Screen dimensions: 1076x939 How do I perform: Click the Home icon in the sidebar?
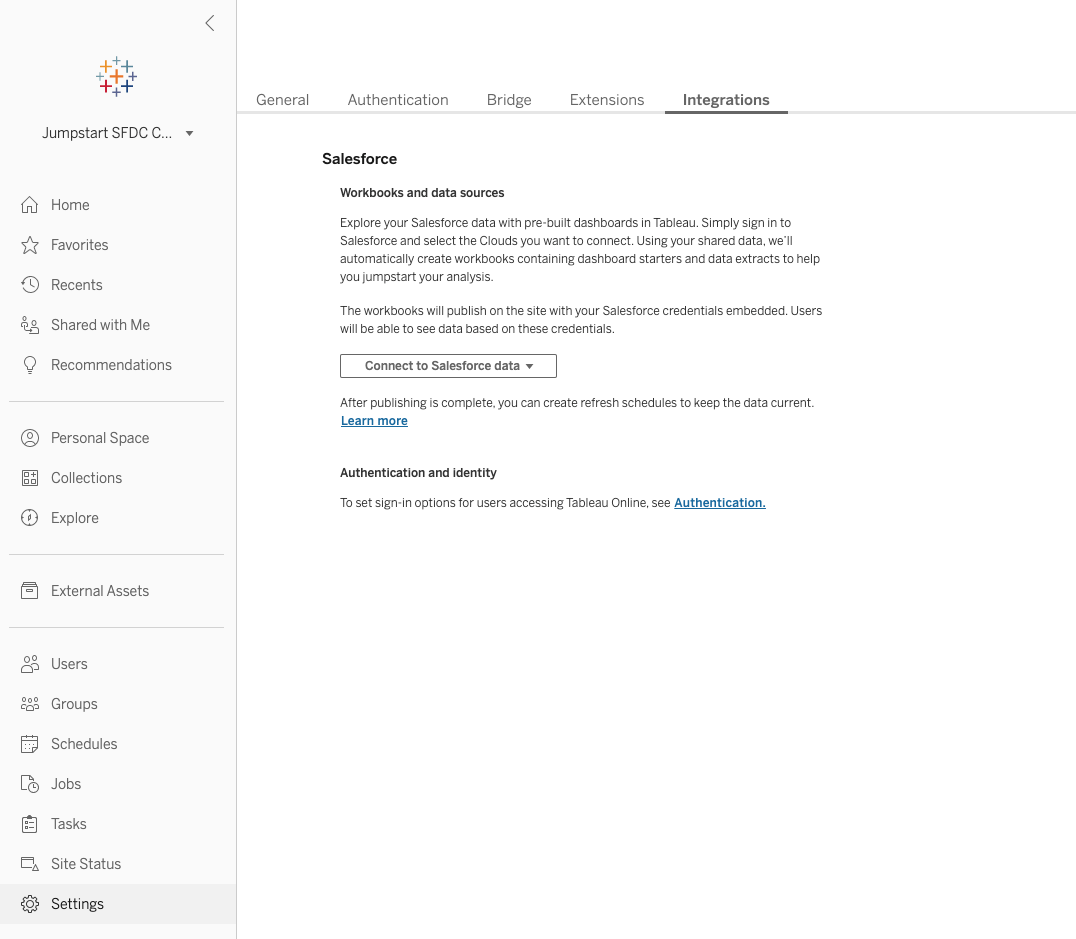click(30, 204)
